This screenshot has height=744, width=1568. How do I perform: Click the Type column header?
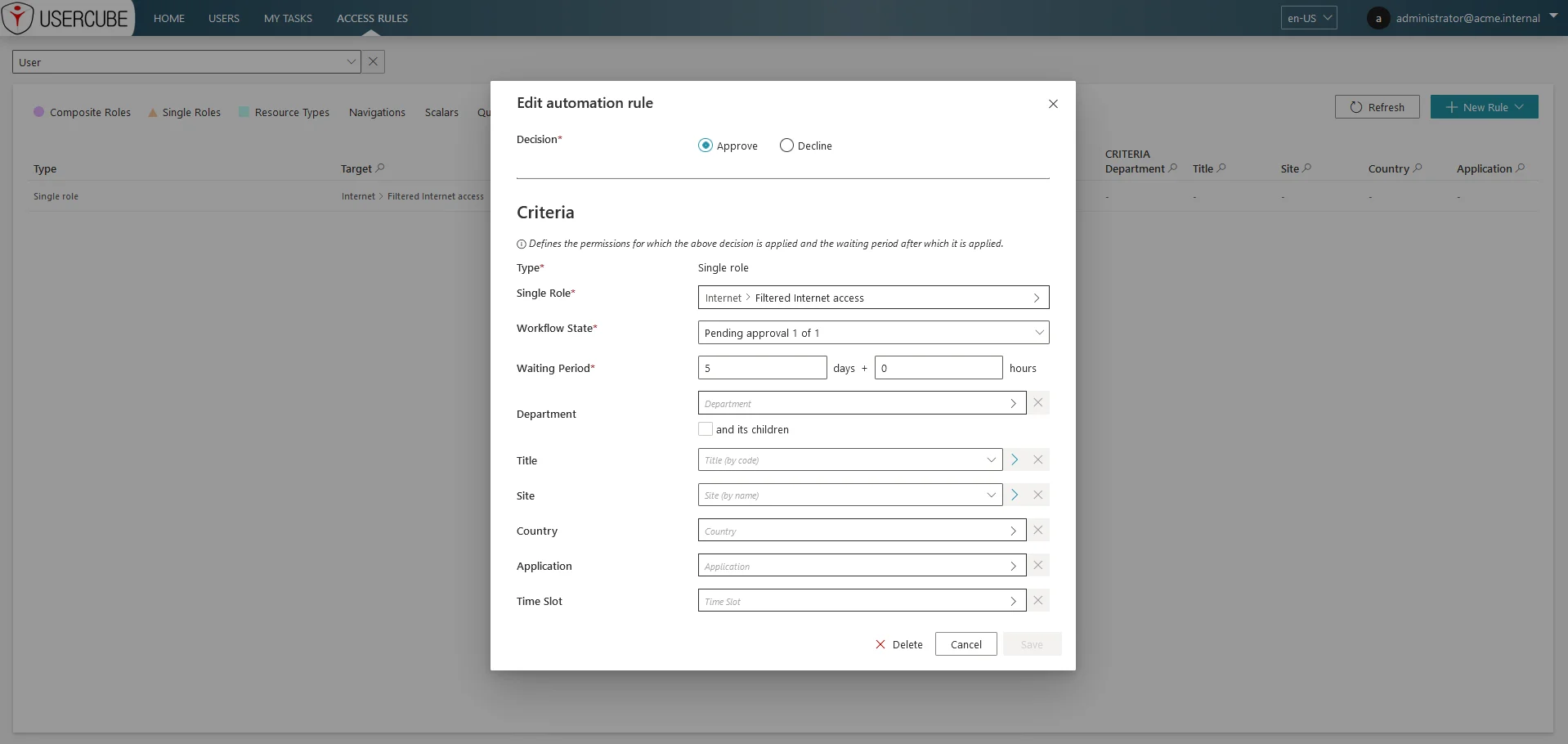tap(45, 169)
